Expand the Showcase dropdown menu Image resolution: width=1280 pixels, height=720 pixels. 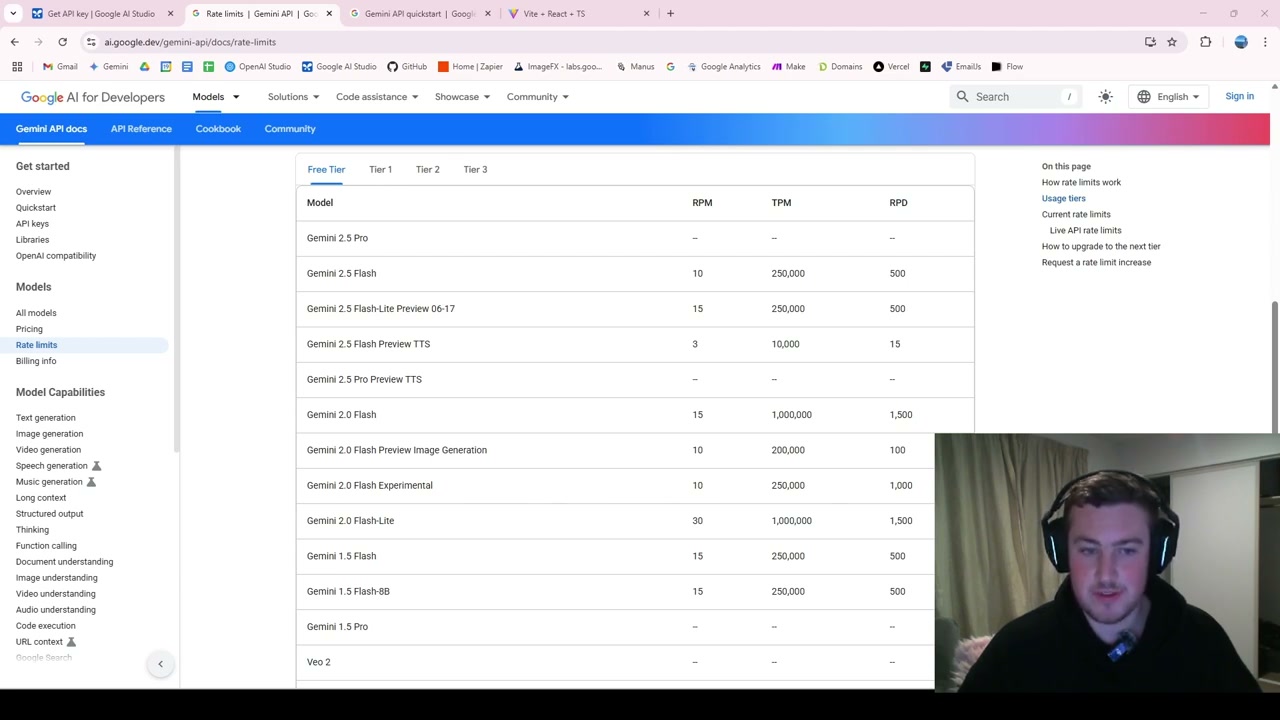[x=462, y=97]
